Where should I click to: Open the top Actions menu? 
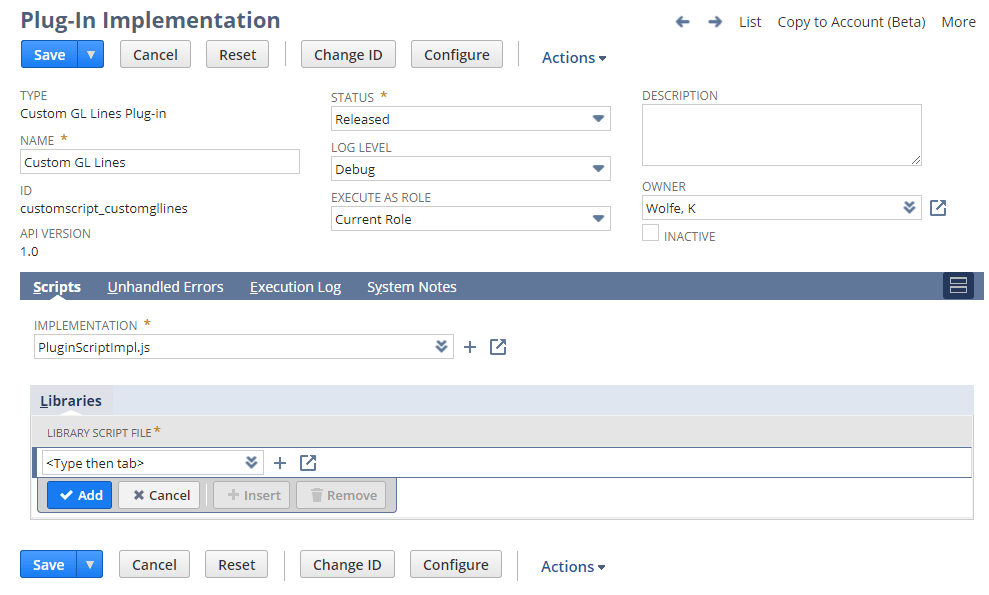click(574, 57)
